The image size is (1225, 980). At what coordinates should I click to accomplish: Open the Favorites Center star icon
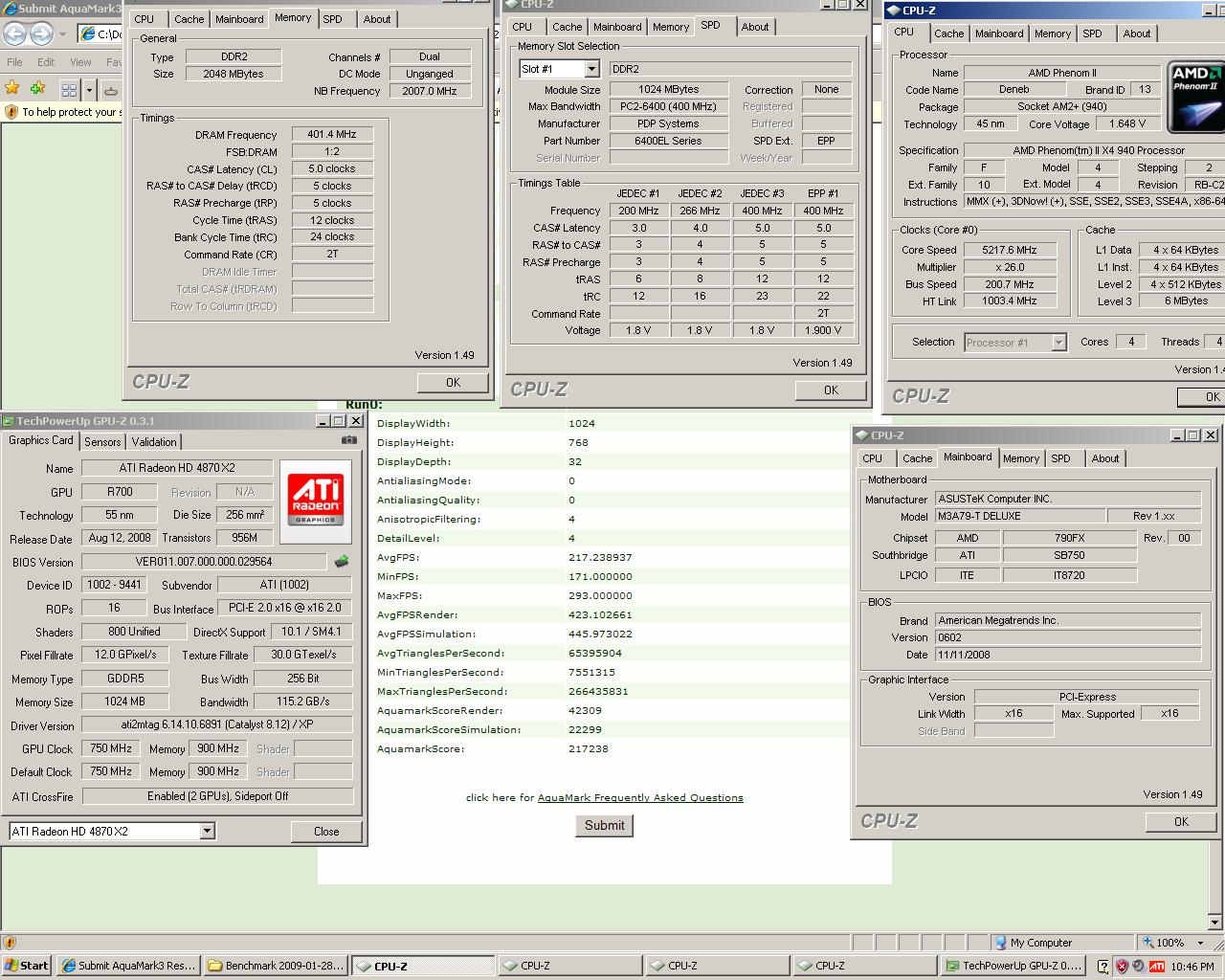click(12, 88)
